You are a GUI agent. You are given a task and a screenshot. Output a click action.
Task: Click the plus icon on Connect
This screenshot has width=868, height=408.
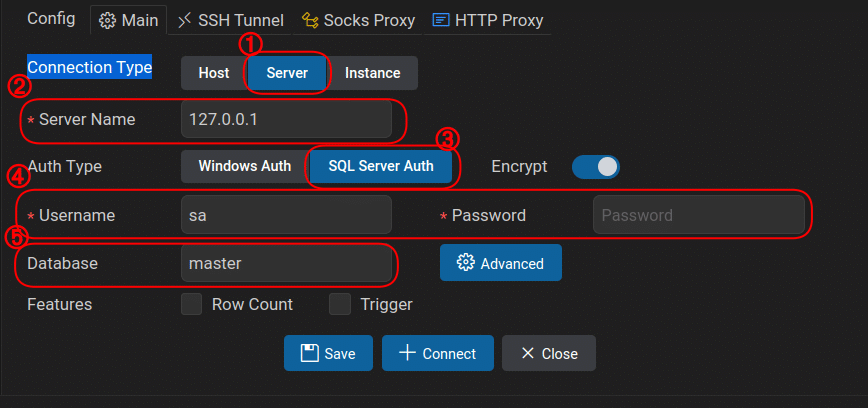407,353
